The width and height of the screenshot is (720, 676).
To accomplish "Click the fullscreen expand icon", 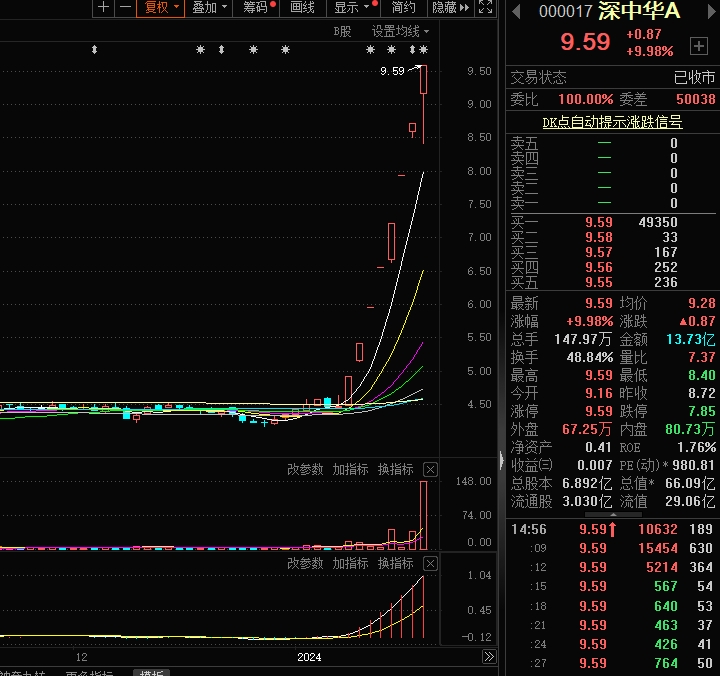I will click(485, 8).
